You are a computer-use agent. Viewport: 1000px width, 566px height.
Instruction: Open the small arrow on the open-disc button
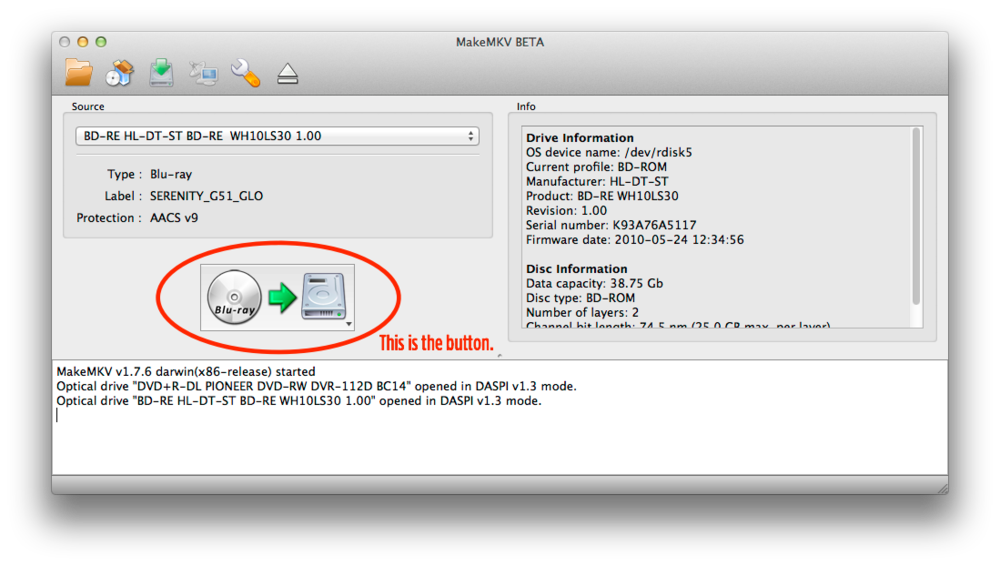(349, 324)
